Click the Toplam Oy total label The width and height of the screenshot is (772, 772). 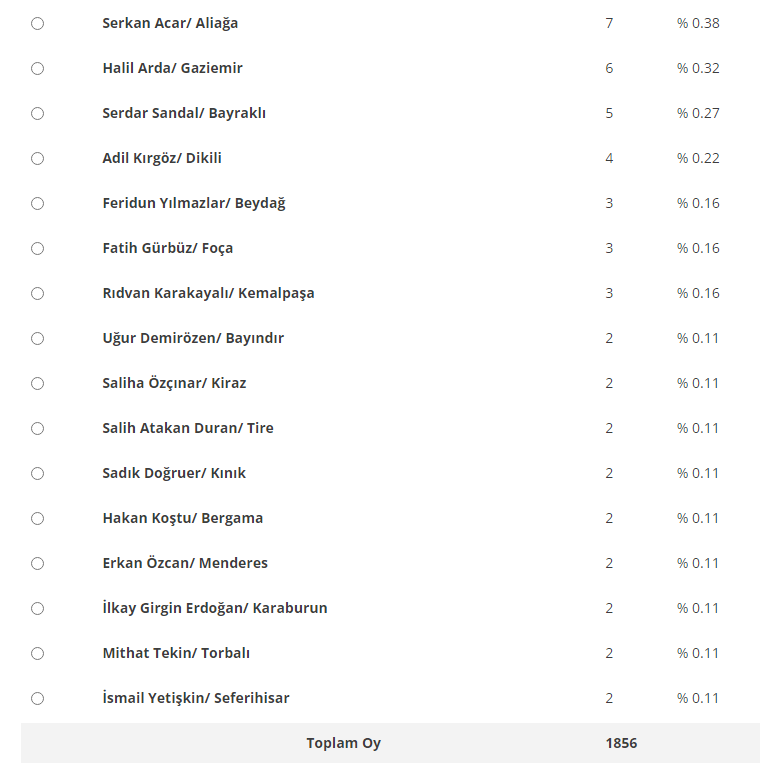click(x=343, y=743)
